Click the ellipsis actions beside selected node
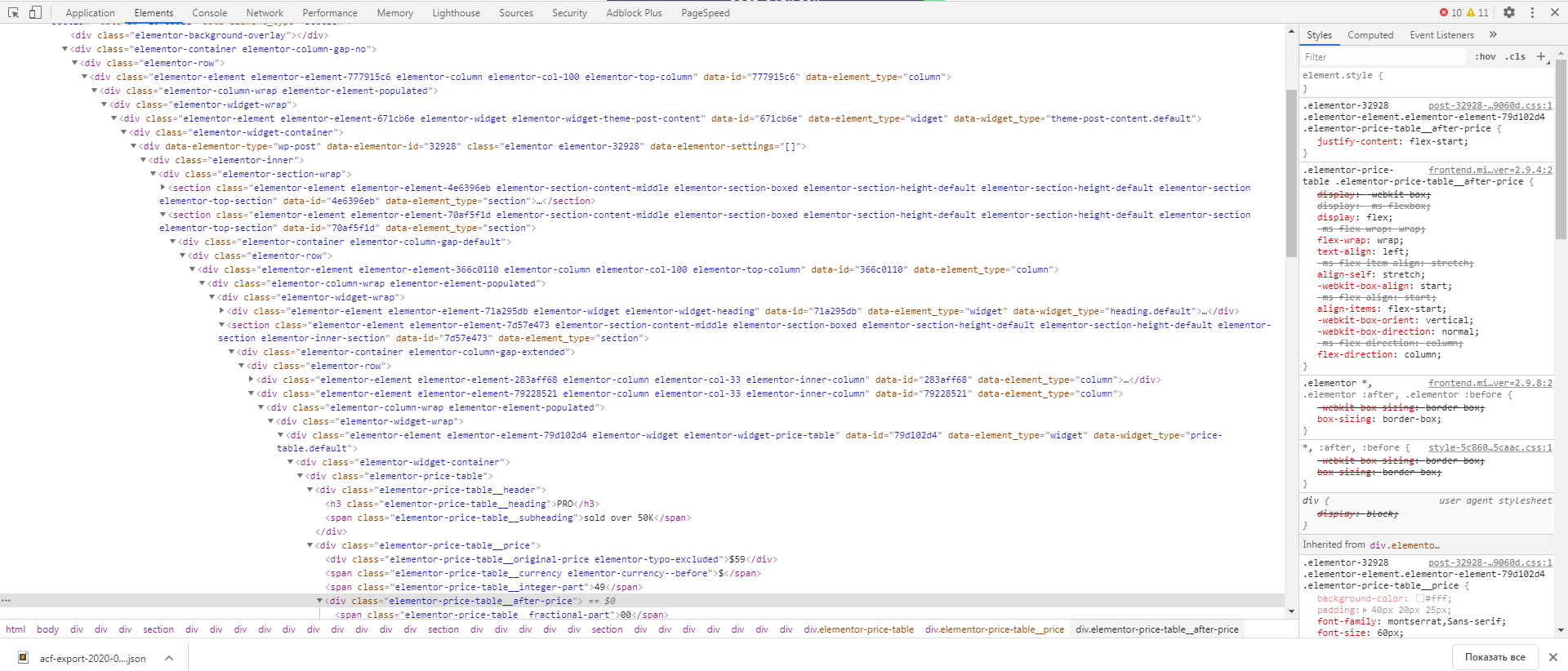Screen dimensions: 1568x671 click(x=6, y=601)
